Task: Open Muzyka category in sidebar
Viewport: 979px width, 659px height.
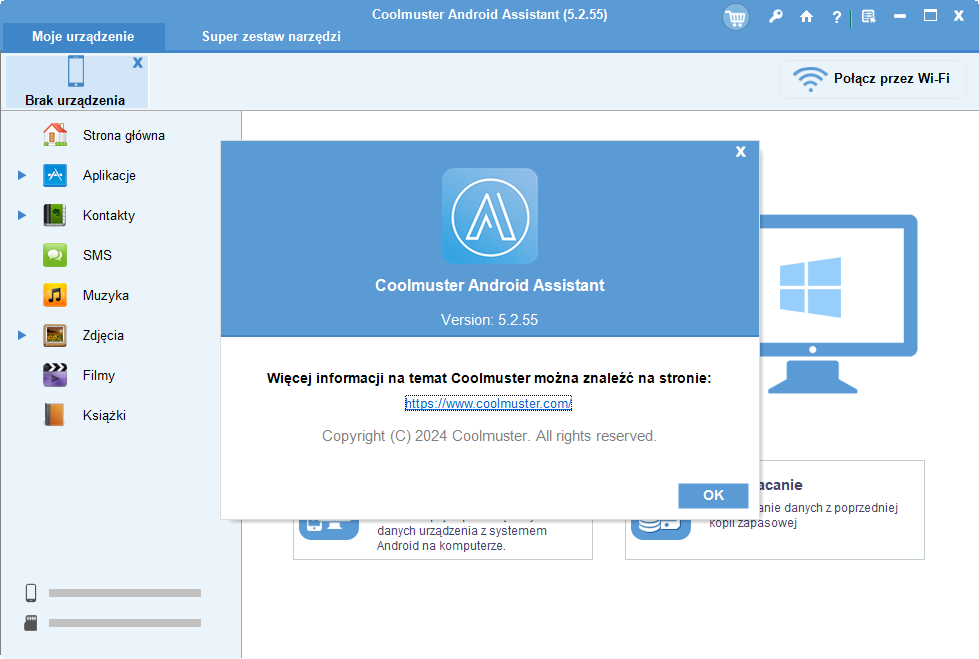Action: pos(106,295)
